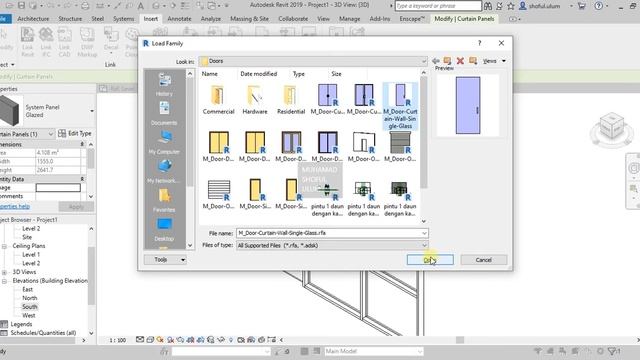Click the Project Browser vertical scrollbar

coord(91,276)
